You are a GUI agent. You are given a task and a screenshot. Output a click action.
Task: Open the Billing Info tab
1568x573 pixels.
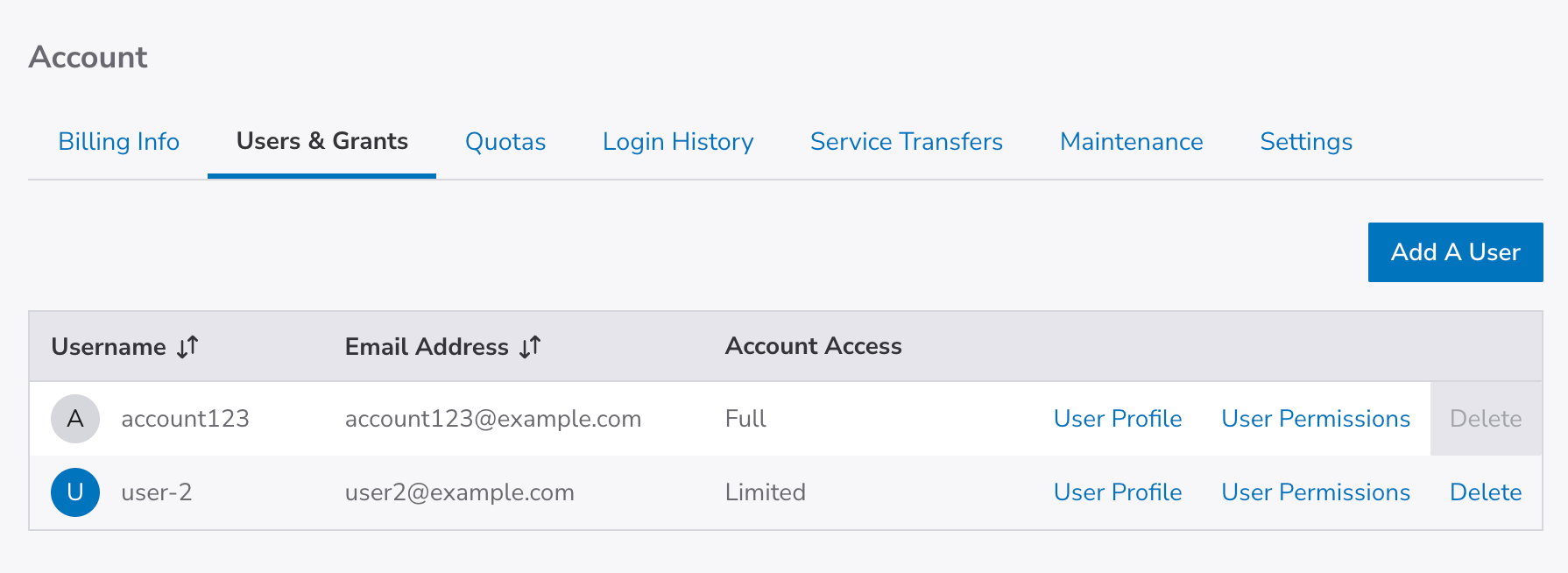(119, 142)
